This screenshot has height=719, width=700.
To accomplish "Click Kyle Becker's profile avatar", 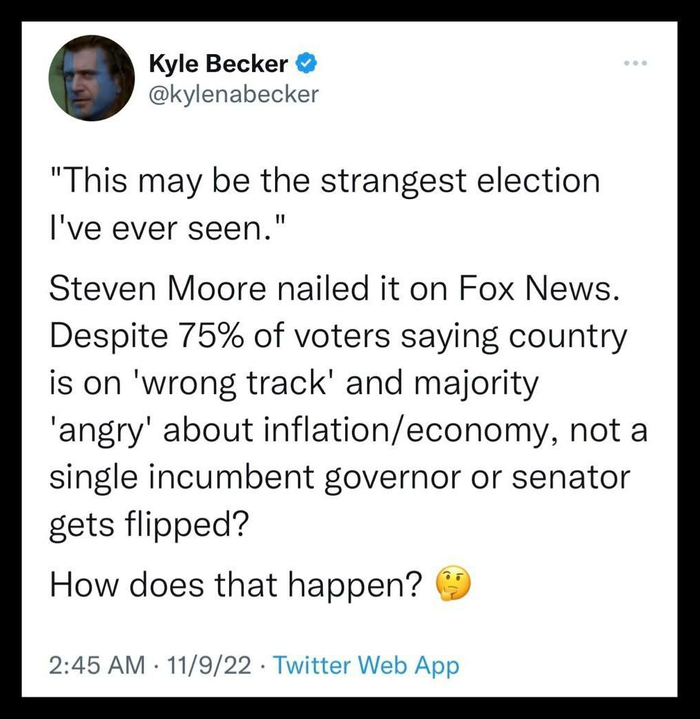I will pyautogui.click(x=91, y=78).
